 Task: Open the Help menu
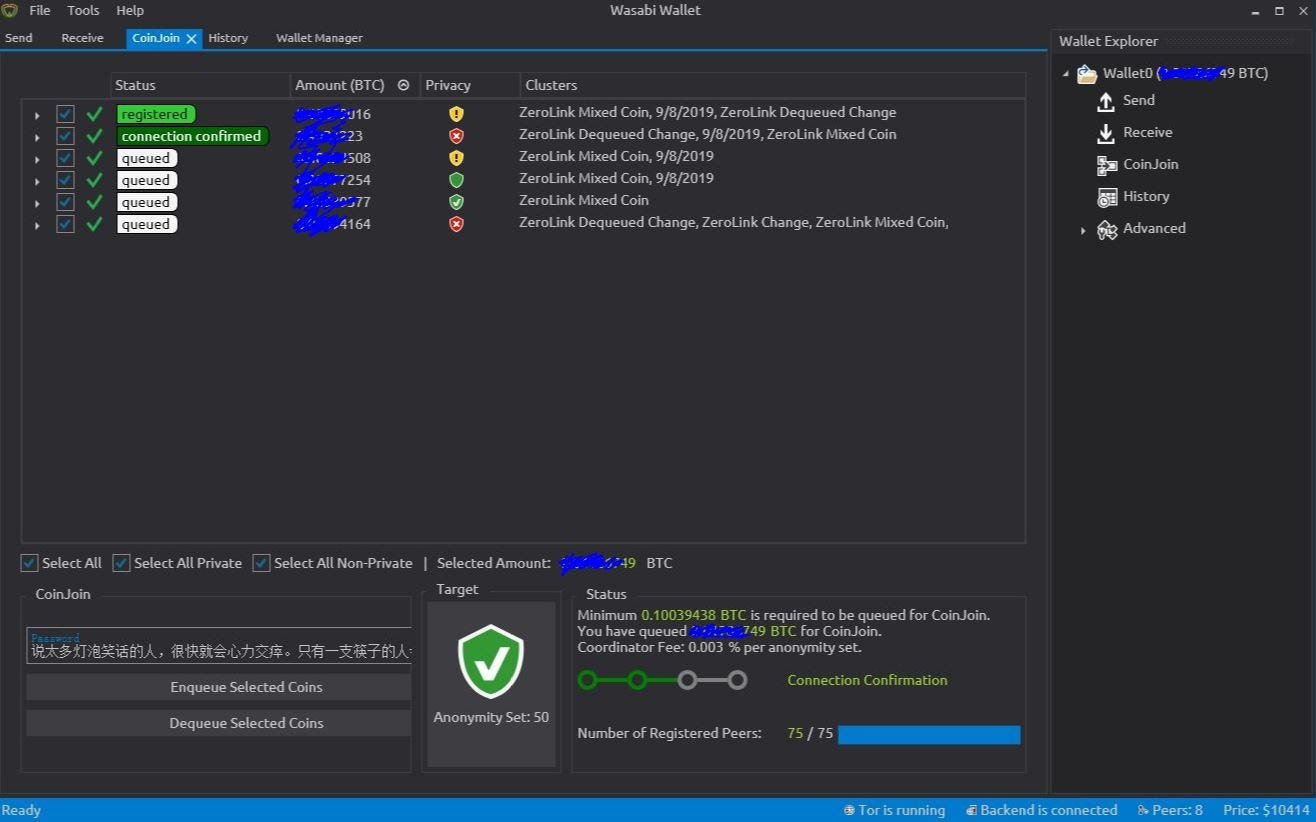coord(130,10)
